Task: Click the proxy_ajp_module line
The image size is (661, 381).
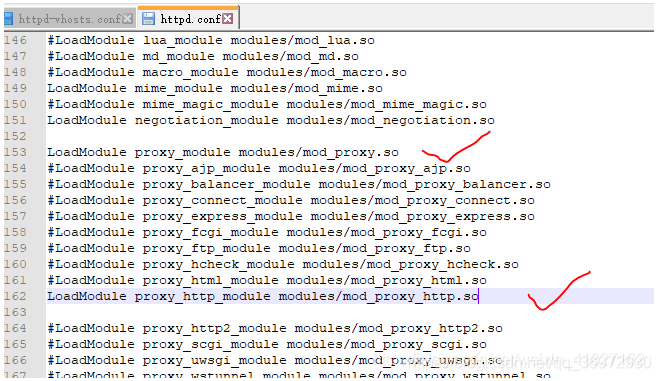Action: 259,169
